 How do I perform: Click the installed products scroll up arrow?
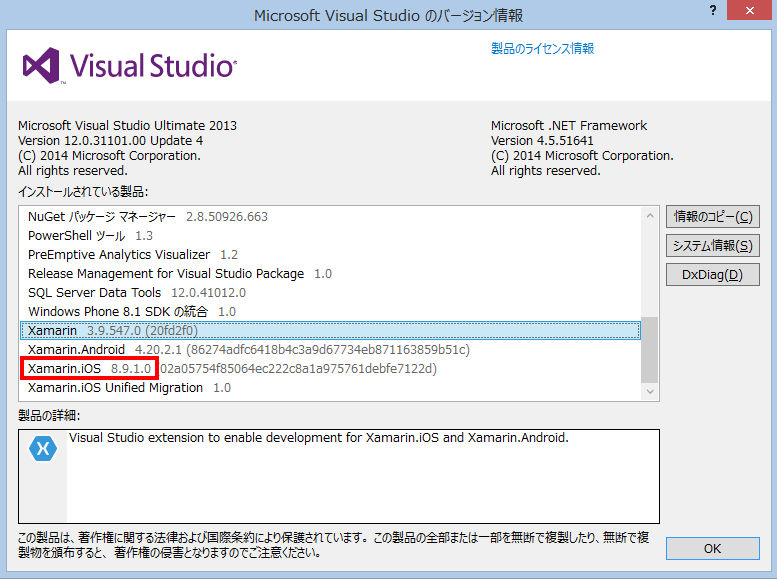point(650,216)
